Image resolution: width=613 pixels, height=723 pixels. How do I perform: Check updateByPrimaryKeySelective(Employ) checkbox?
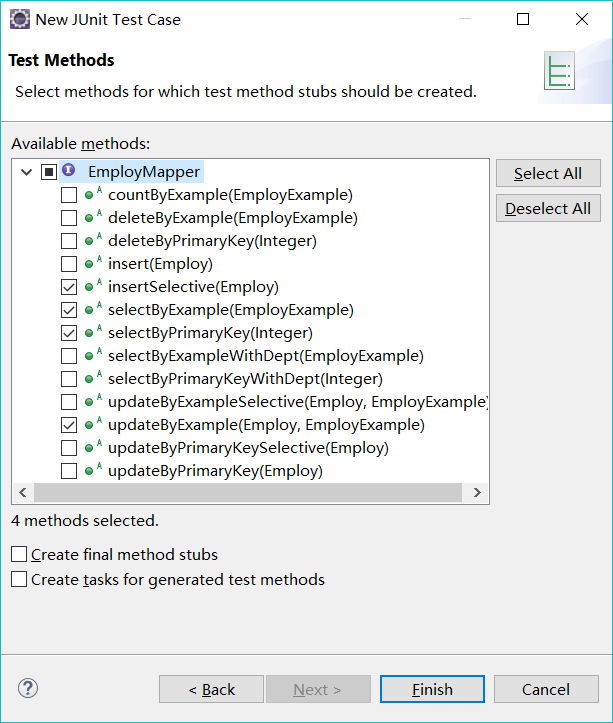click(x=69, y=448)
